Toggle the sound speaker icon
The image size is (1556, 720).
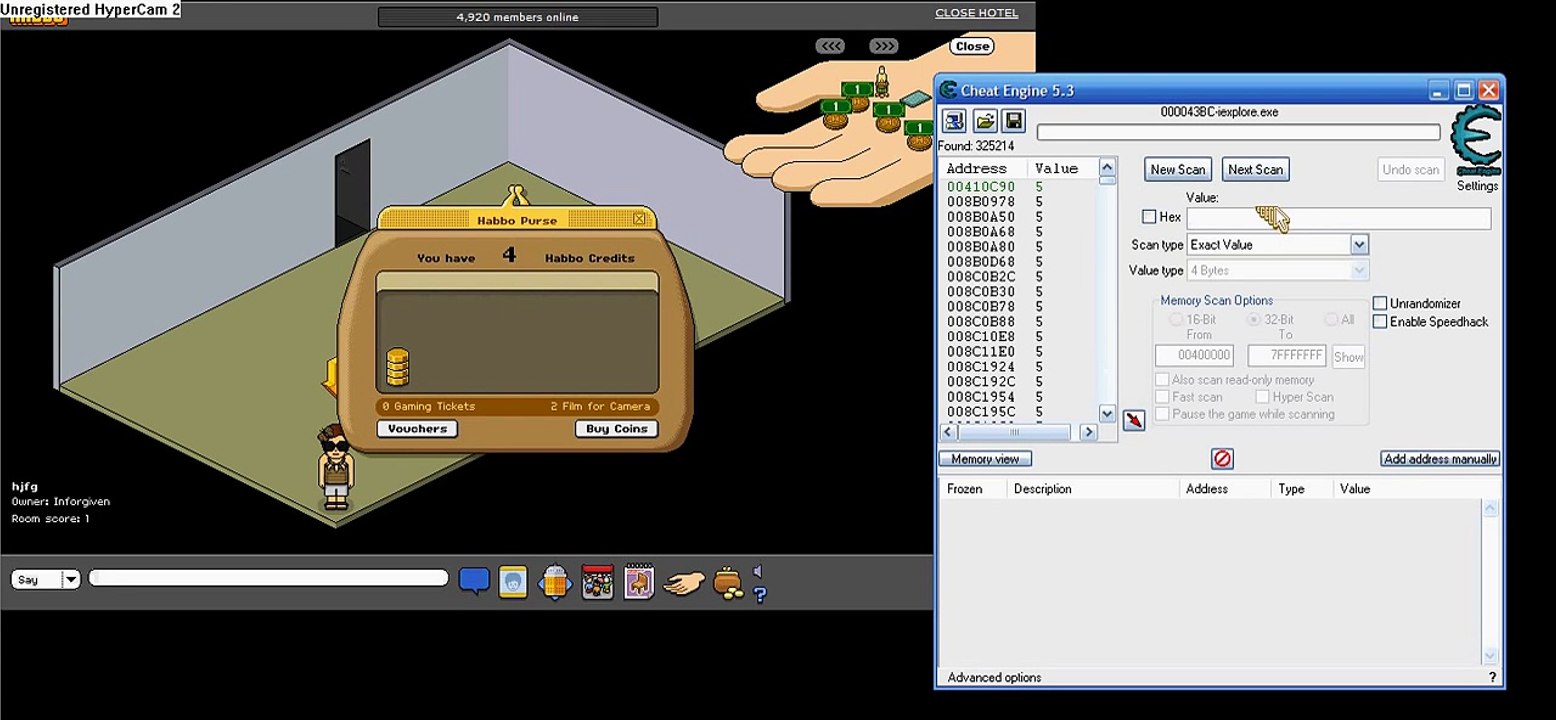tap(758, 572)
